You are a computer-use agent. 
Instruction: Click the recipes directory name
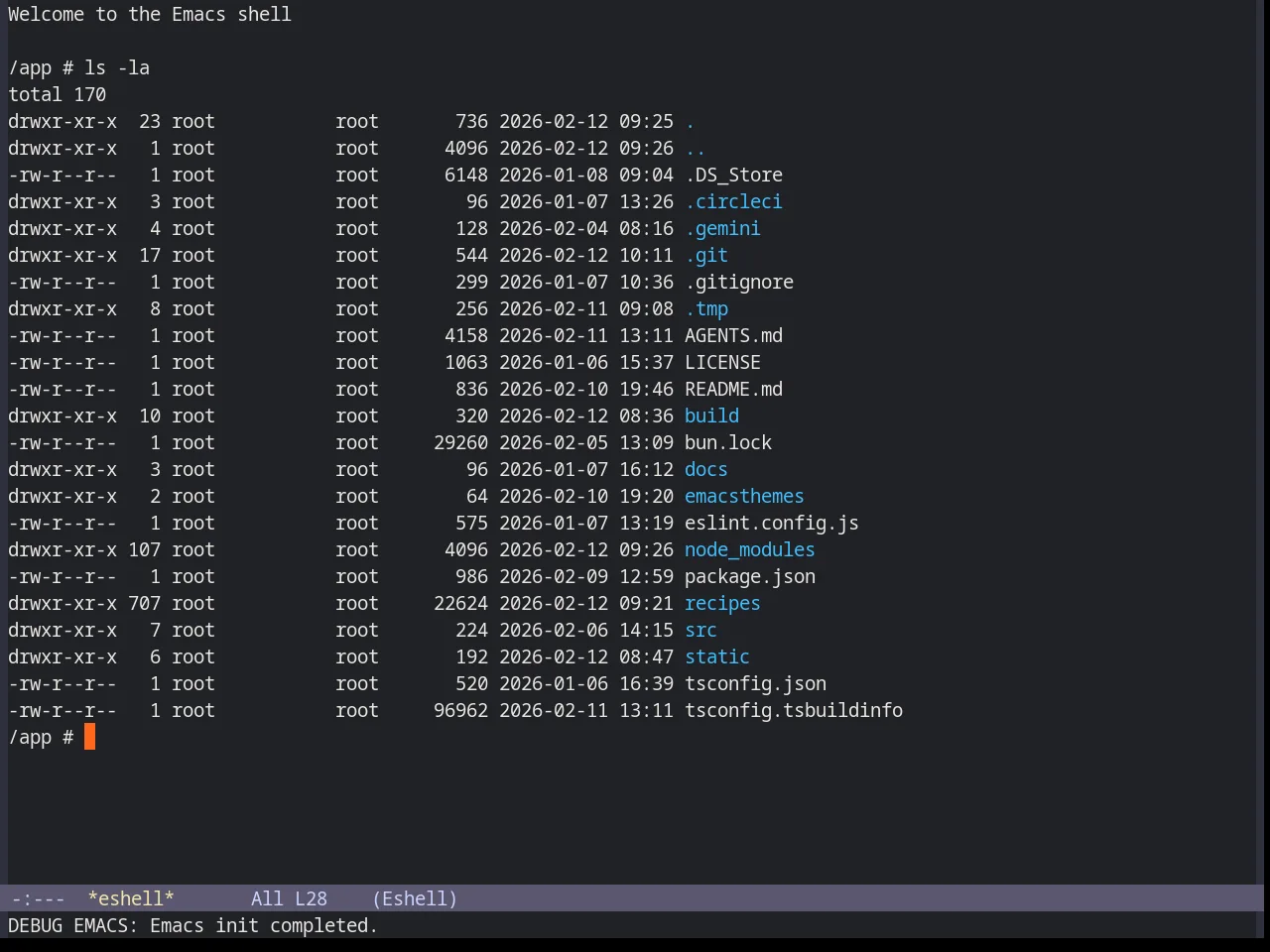tap(722, 604)
